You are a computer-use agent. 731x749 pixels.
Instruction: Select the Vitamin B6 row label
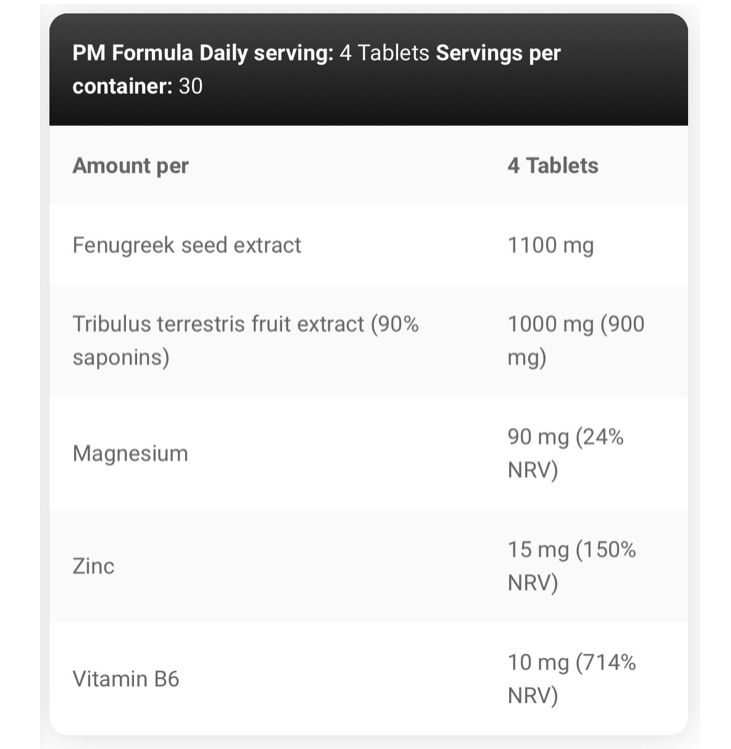(x=126, y=679)
